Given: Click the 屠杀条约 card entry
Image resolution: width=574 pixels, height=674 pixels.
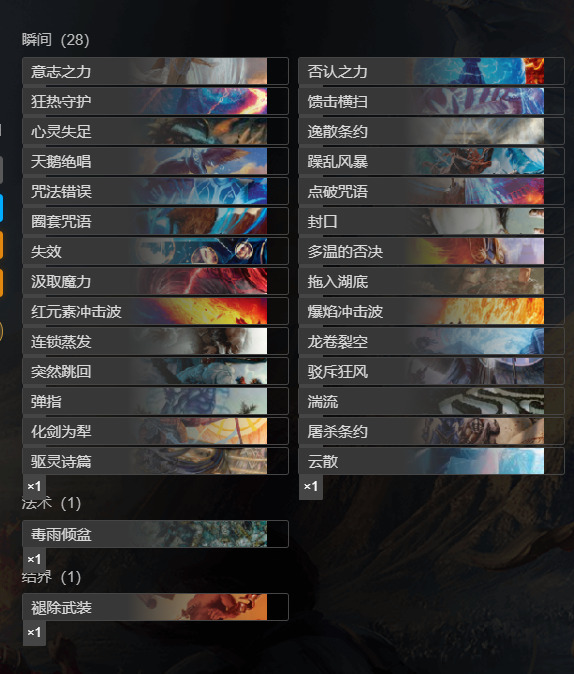Looking at the screenshot, I should 431,431.
